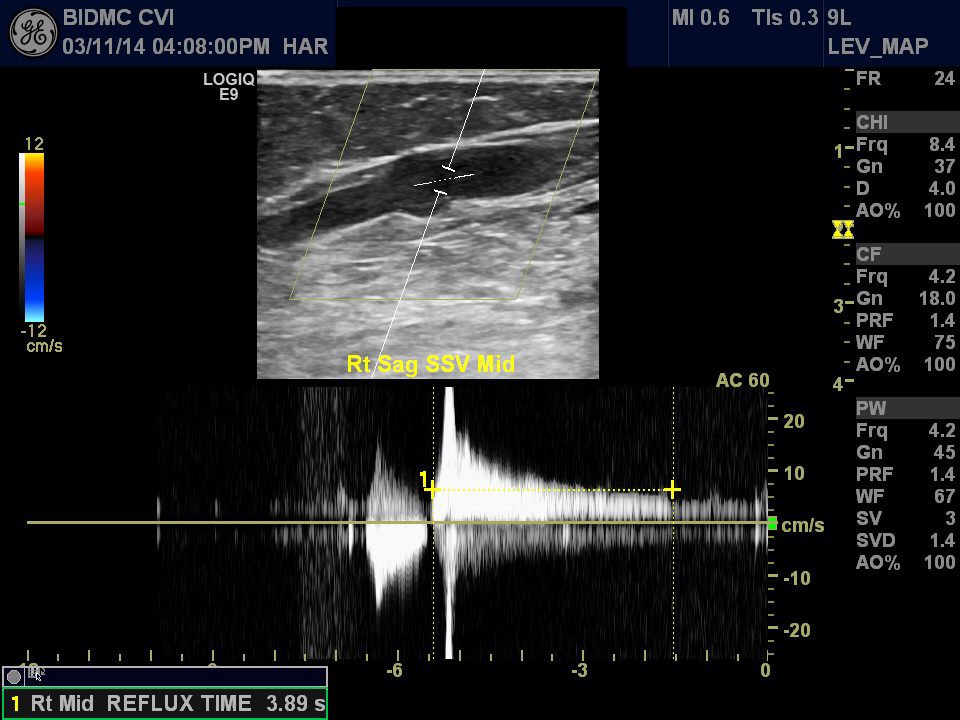Select the left reflux caliper cross marker
Screen dimensions: 960x720
pyautogui.click(x=432, y=489)
